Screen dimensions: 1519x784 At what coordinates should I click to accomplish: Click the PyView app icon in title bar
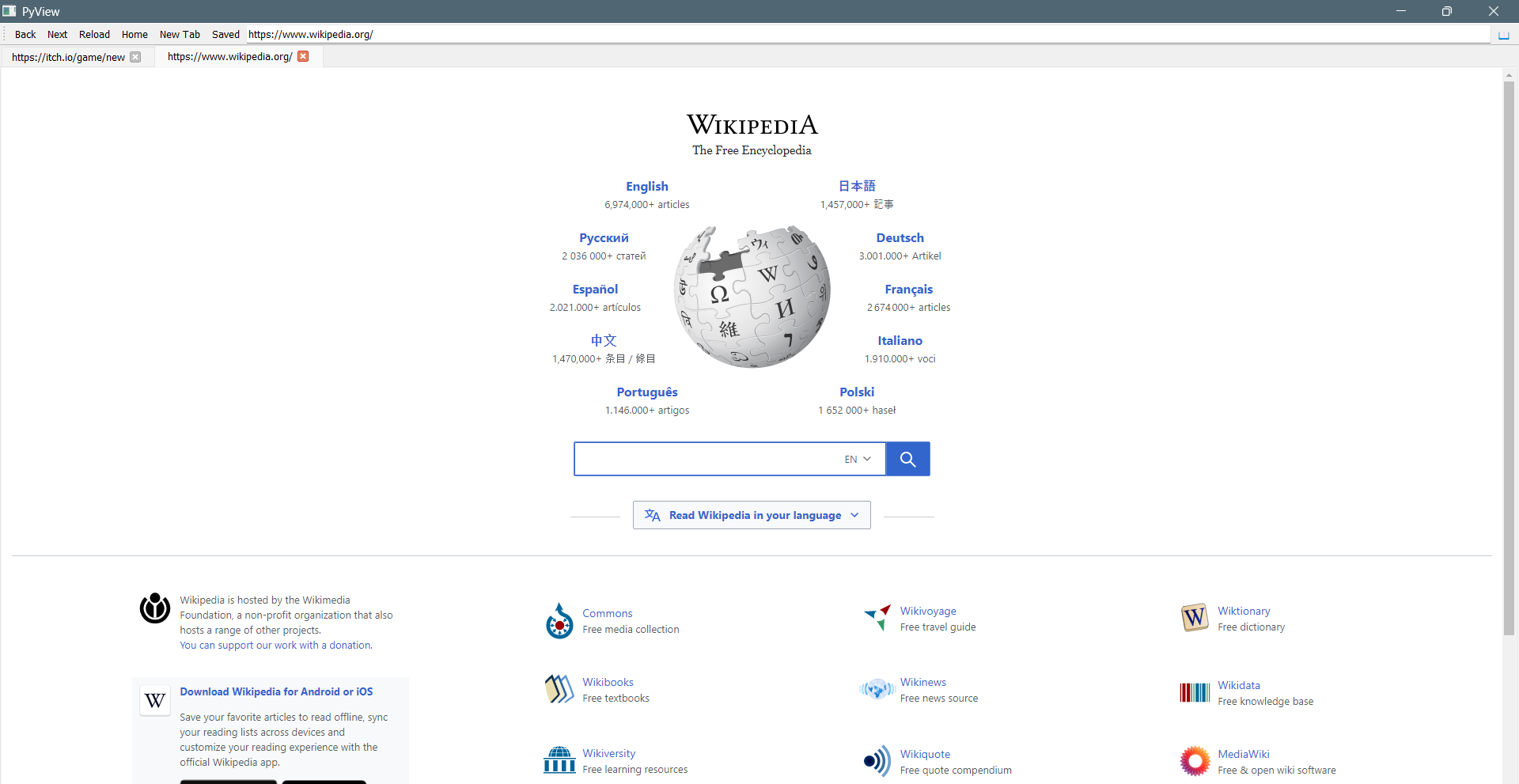[x=9, y=11]
